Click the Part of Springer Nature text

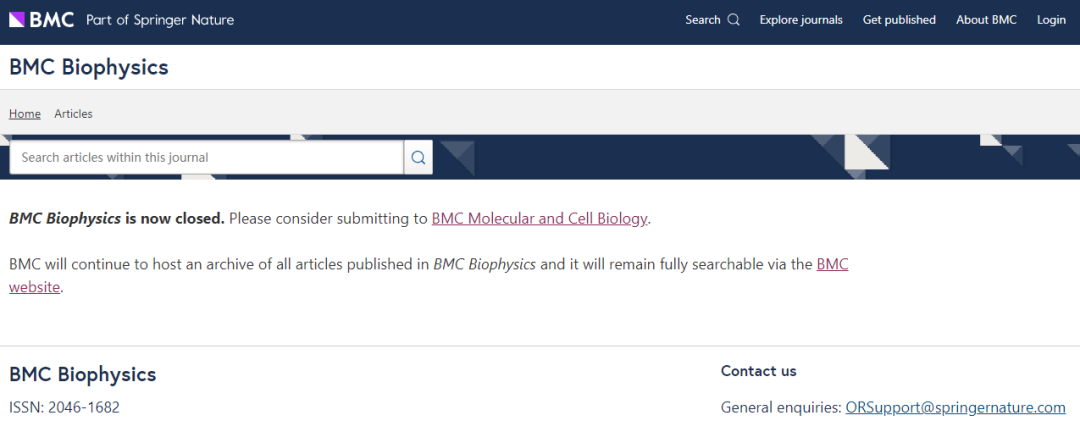(x=160, y=20)
